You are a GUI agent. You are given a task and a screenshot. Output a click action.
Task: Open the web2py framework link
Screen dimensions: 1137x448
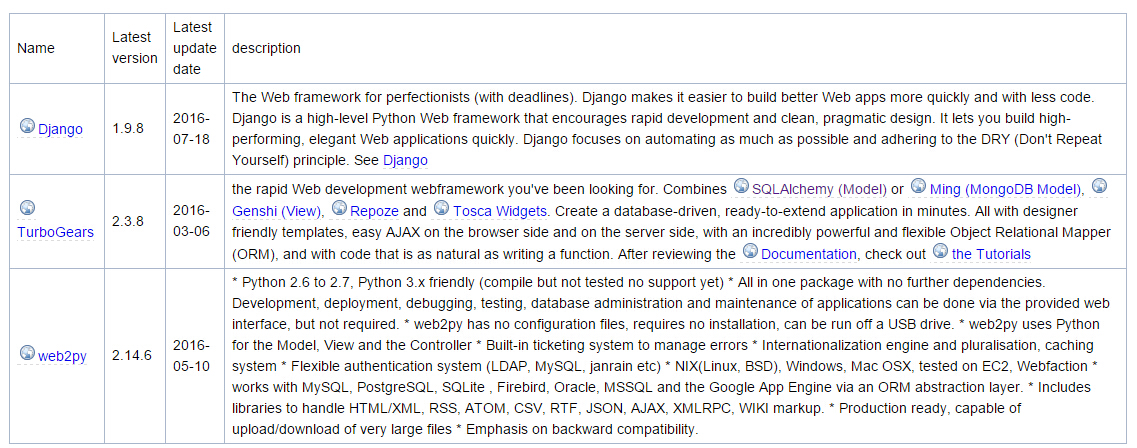coord(62,357)
